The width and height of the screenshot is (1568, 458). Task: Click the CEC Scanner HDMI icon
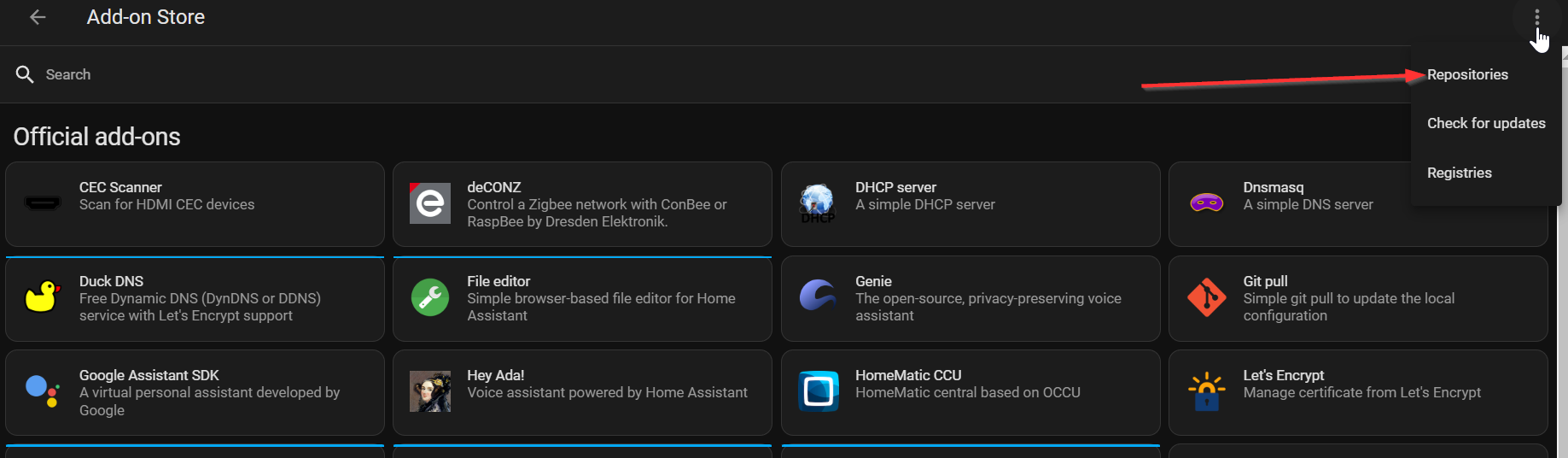click(x=43, y=203)
